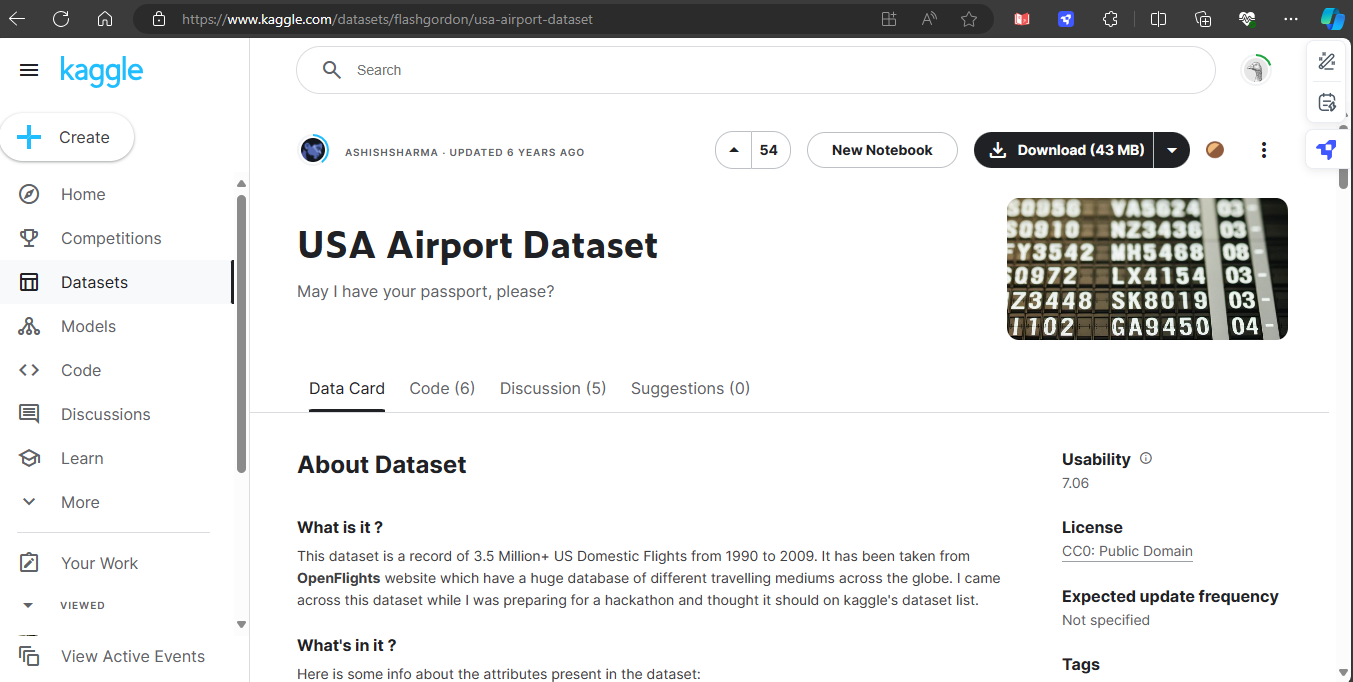The image size is (1353, 682).
Task: Open the user profile avatar
Action: click(x=1255, y=70)
